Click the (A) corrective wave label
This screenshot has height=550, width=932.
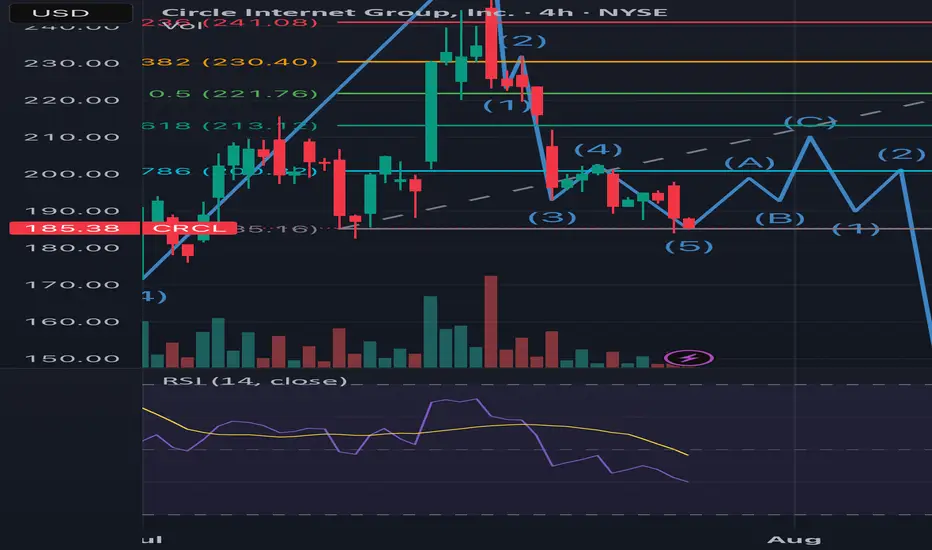750,163
